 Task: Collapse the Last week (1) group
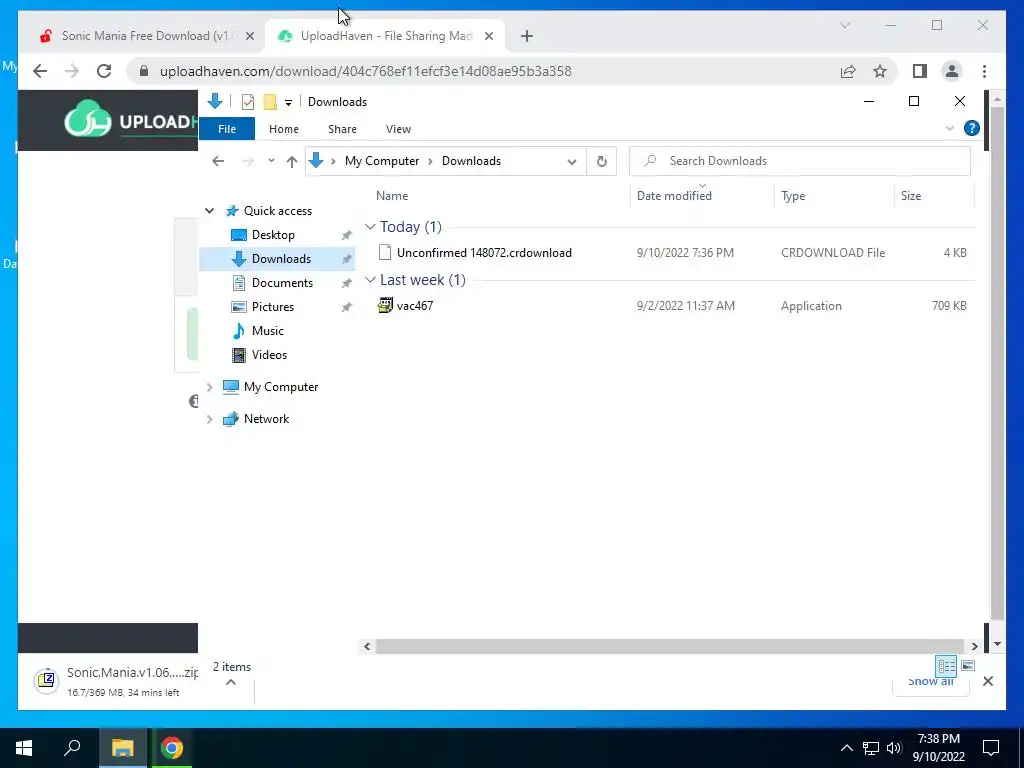[x=370, y=280]
